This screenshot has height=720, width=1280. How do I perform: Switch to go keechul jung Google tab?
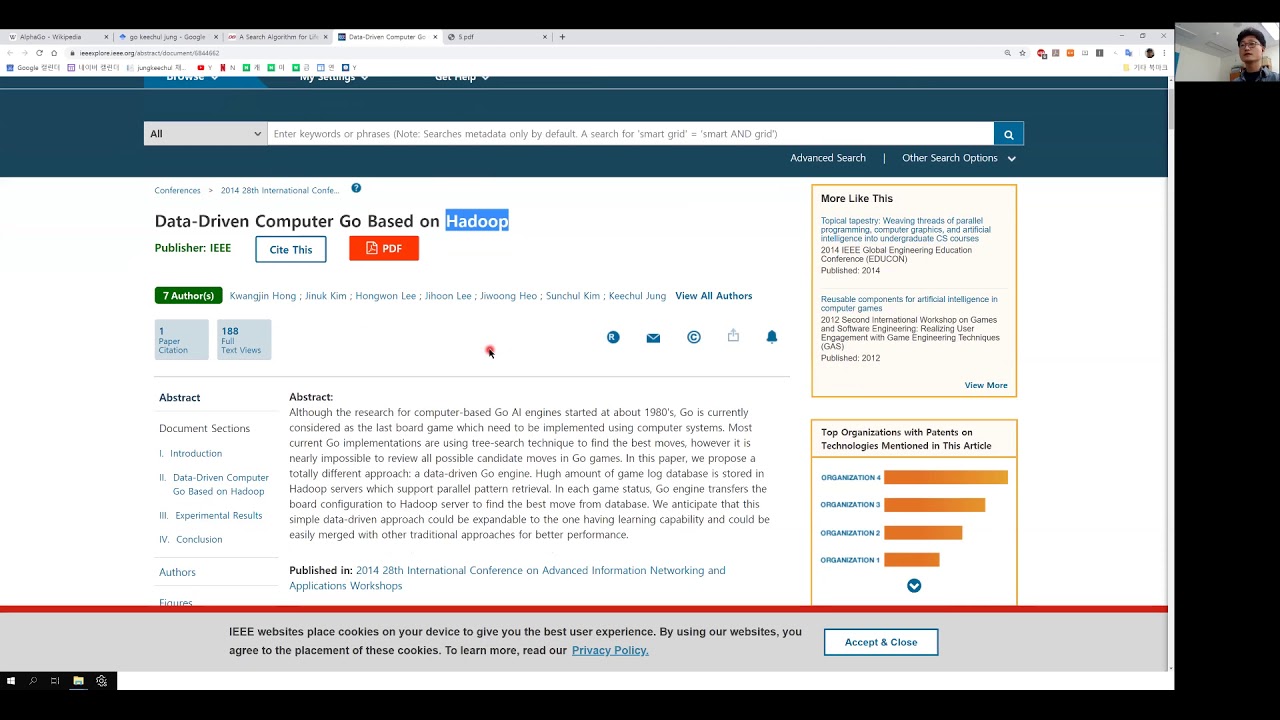click(x=167, y=37)
